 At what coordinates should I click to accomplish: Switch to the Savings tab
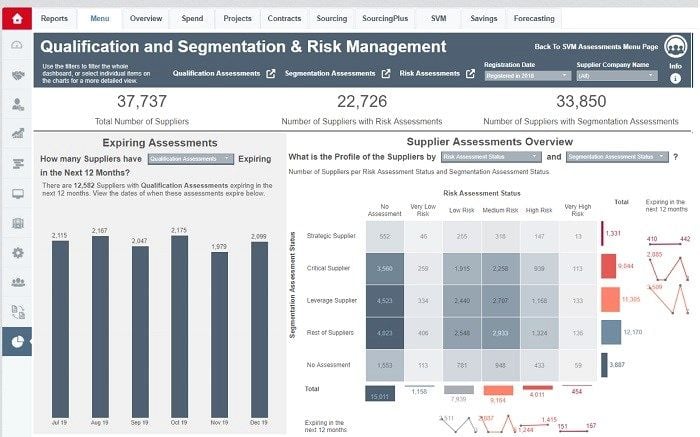click(483, 18)
